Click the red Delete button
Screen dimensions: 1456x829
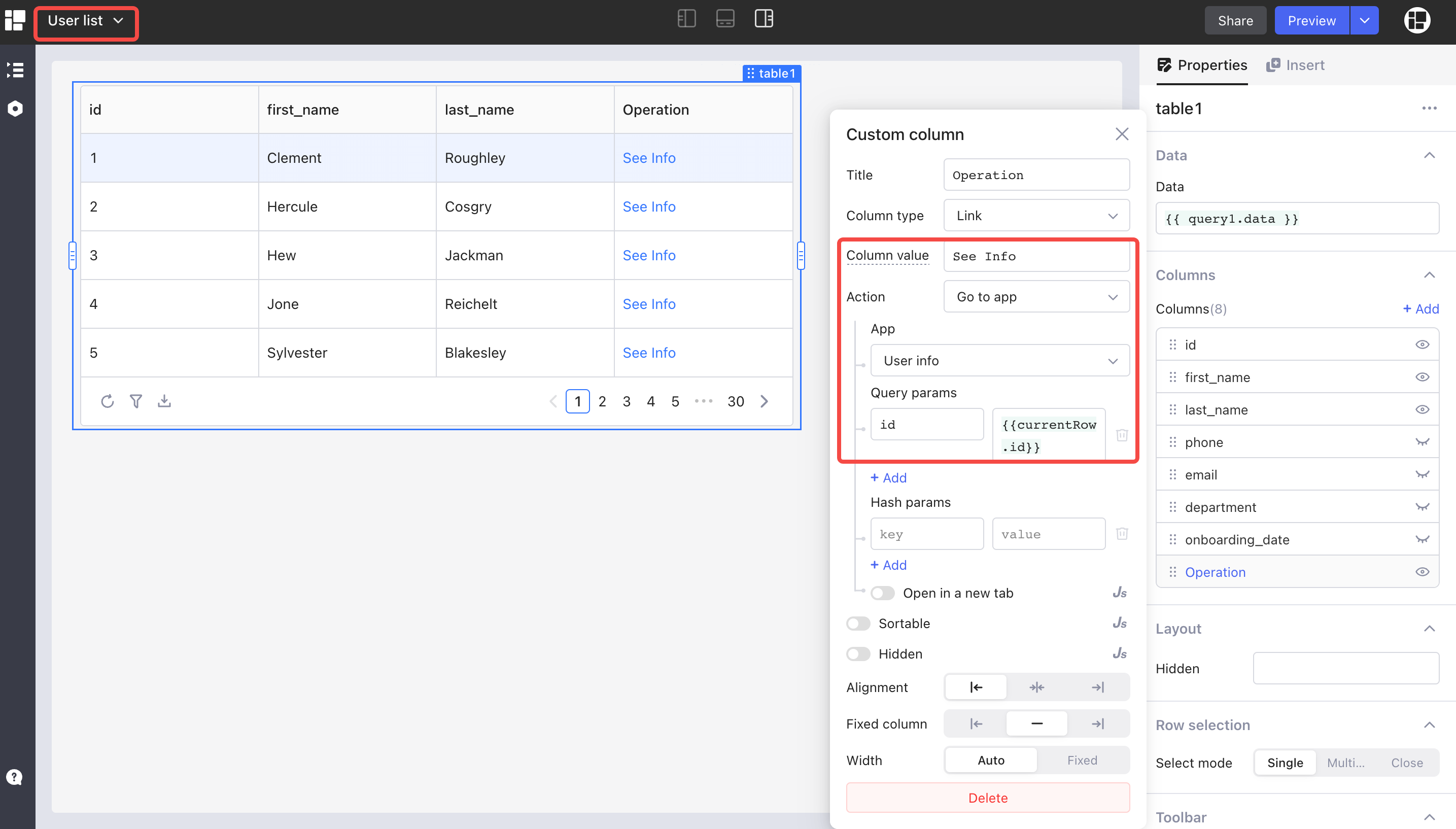pos(988,798)
